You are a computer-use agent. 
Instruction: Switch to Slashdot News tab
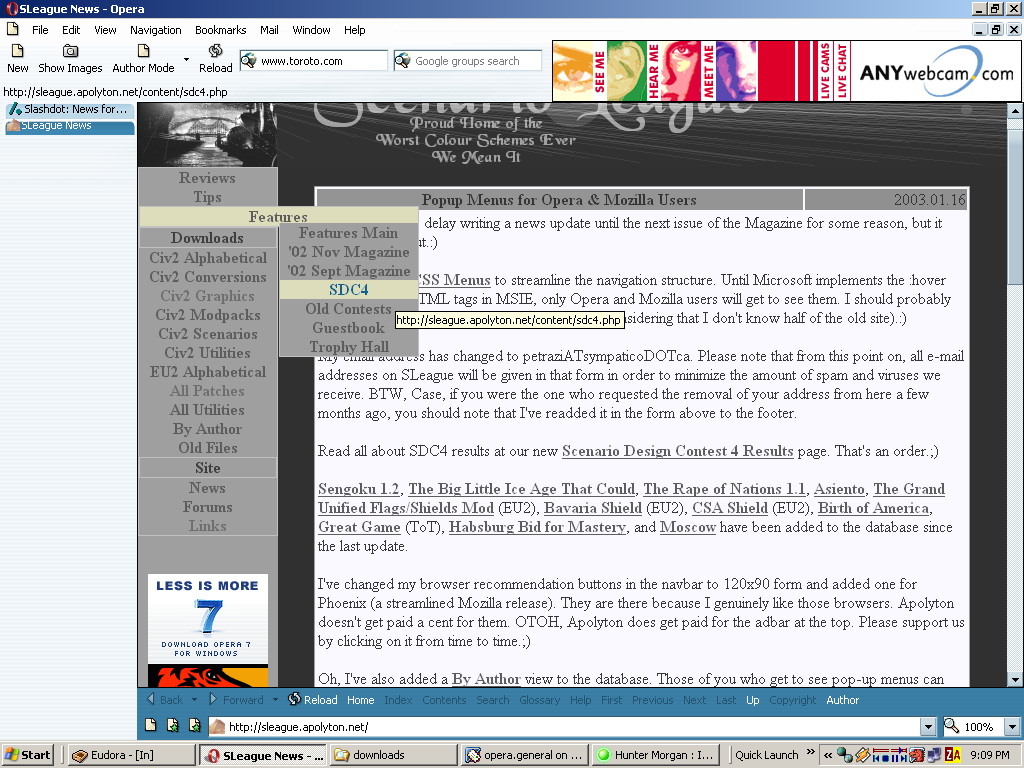(x=70, y=109)
